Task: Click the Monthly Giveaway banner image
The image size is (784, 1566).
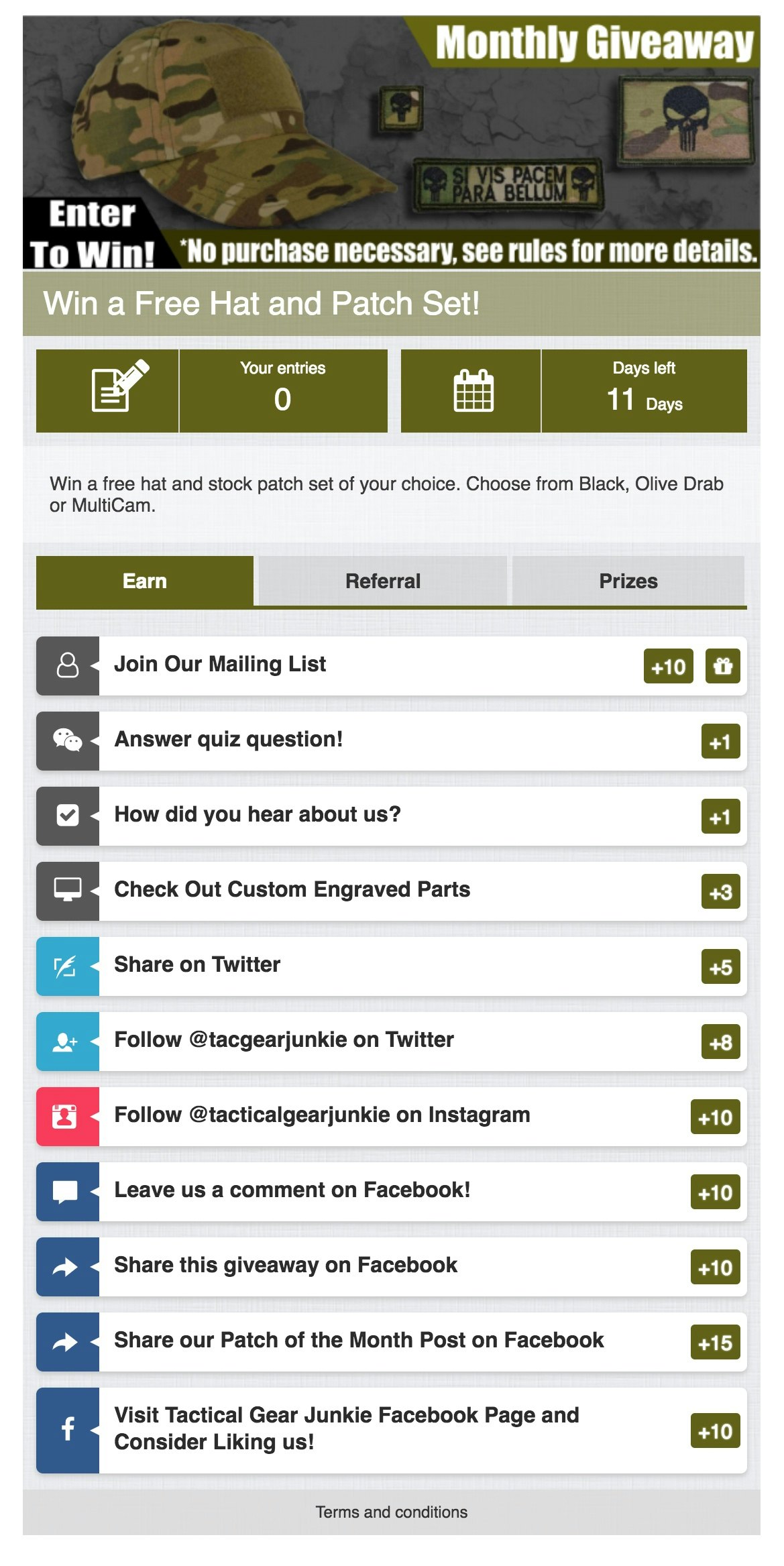Action: [392, 142]
